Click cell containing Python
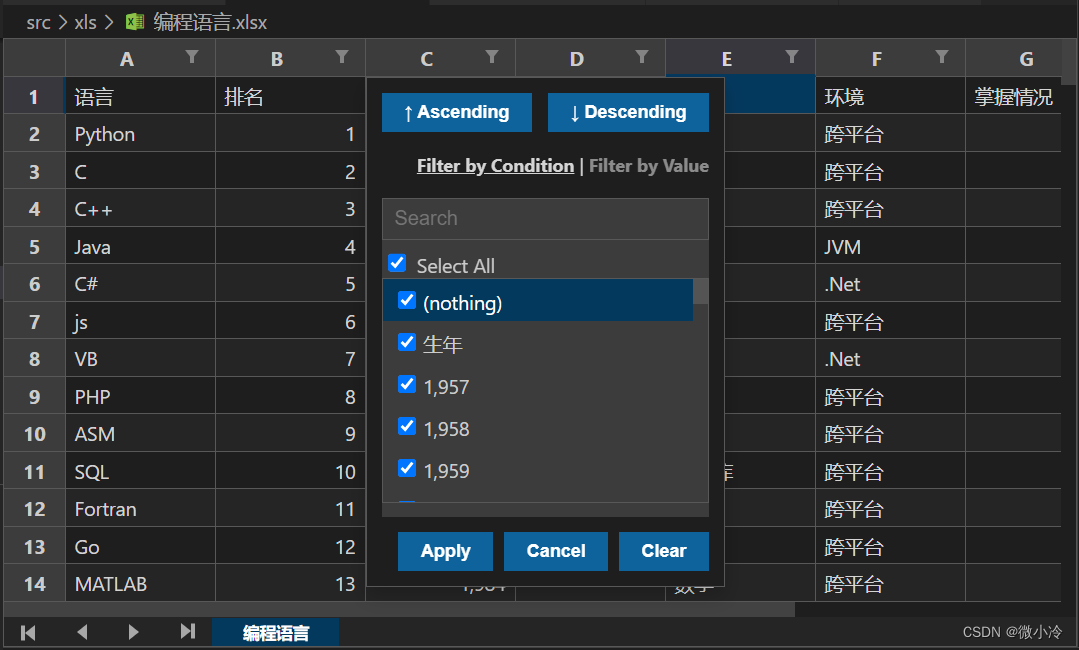 point(140,134)
